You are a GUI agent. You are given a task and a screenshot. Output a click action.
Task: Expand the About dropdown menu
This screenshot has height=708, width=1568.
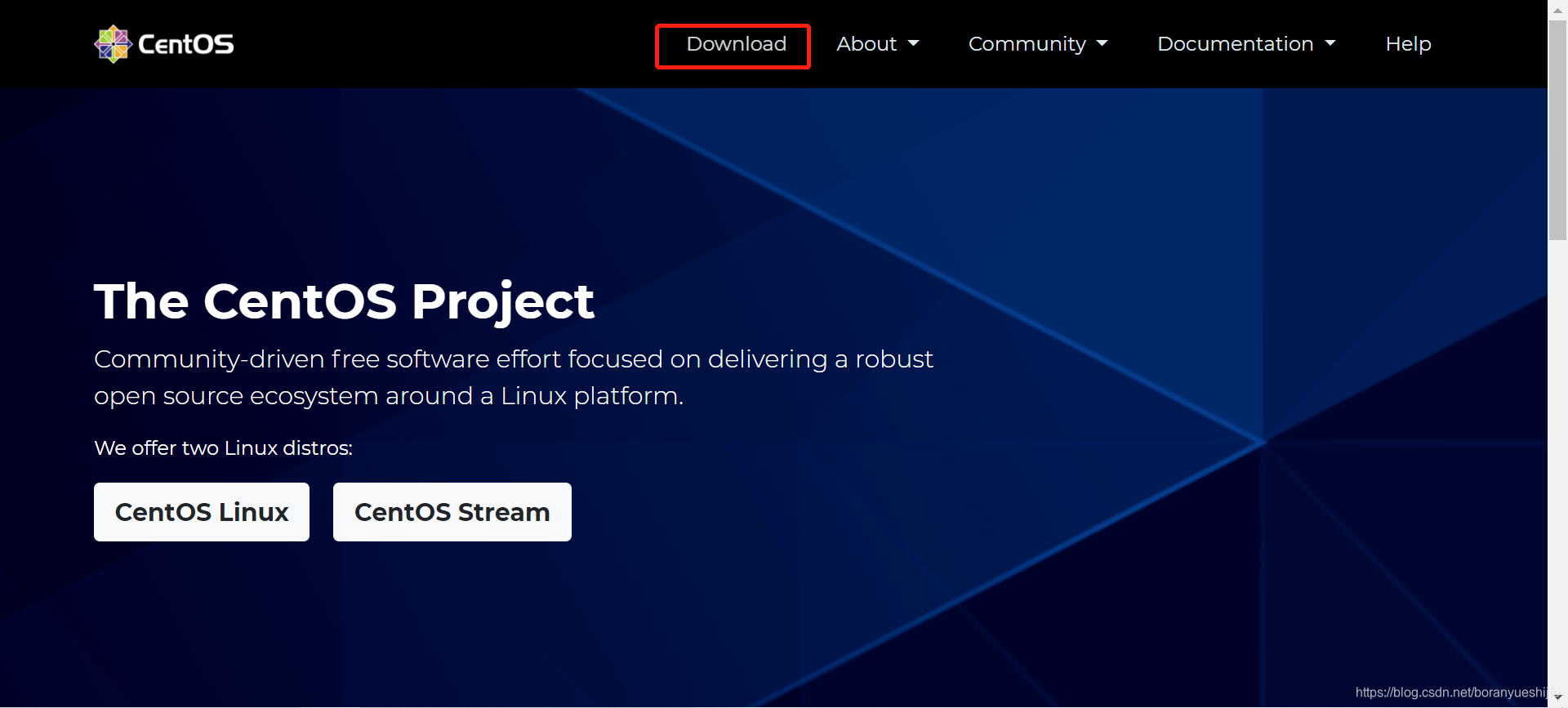(x=878, y=44)
